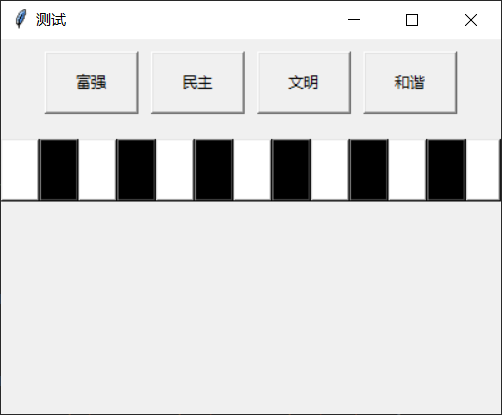The image size is (502, 415).
Task: Click white key between fifth and sixth black keys
Action: pos(407,170)
